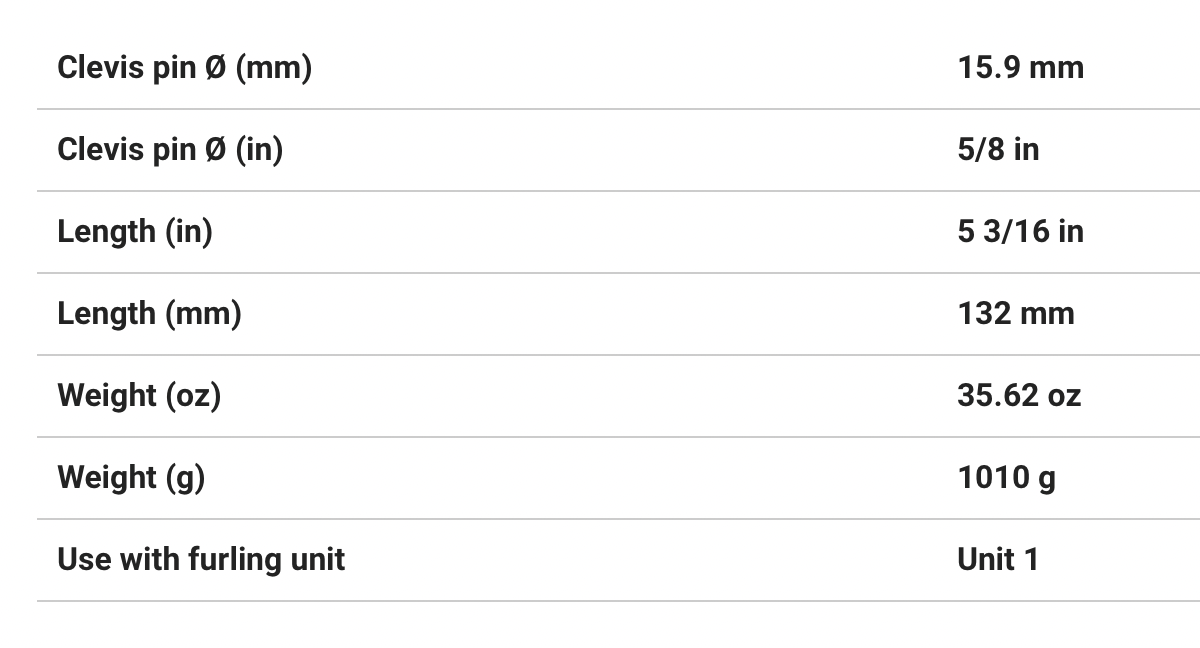
Task: Click the Ø symbol in the Clevis pin (in) row
Action: coord(215,150)
